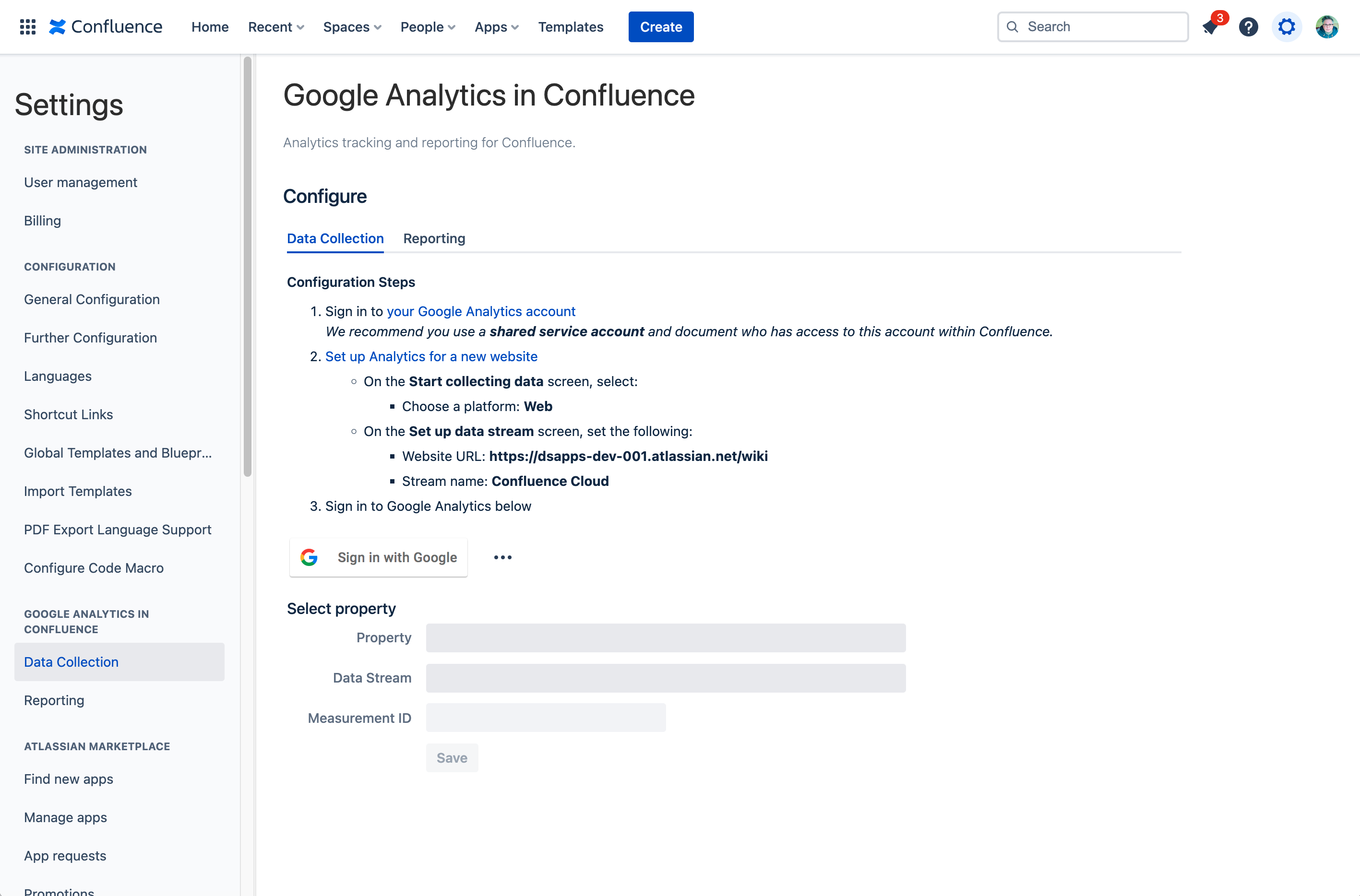This screenshot has height=896, width=1360.
Task: Open the Atlassian app switcher grid
Action: (x=27, y=26)
